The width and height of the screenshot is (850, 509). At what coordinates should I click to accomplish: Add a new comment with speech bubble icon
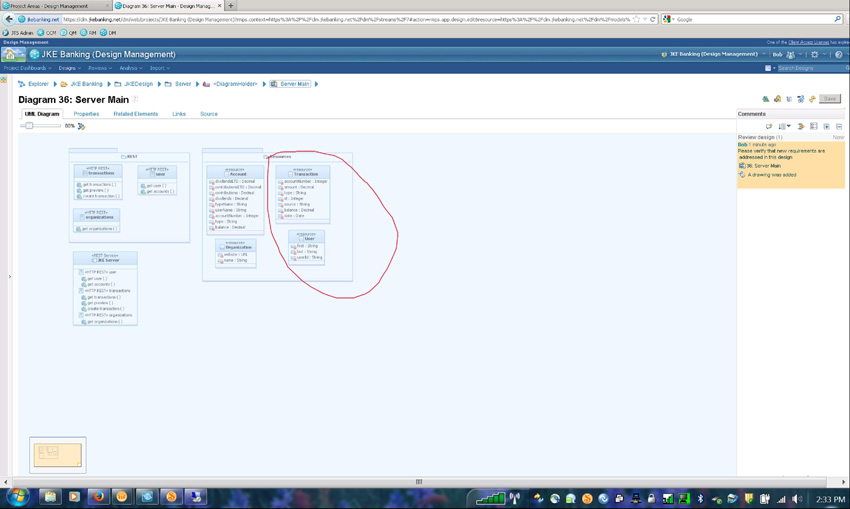click(768, 126)
